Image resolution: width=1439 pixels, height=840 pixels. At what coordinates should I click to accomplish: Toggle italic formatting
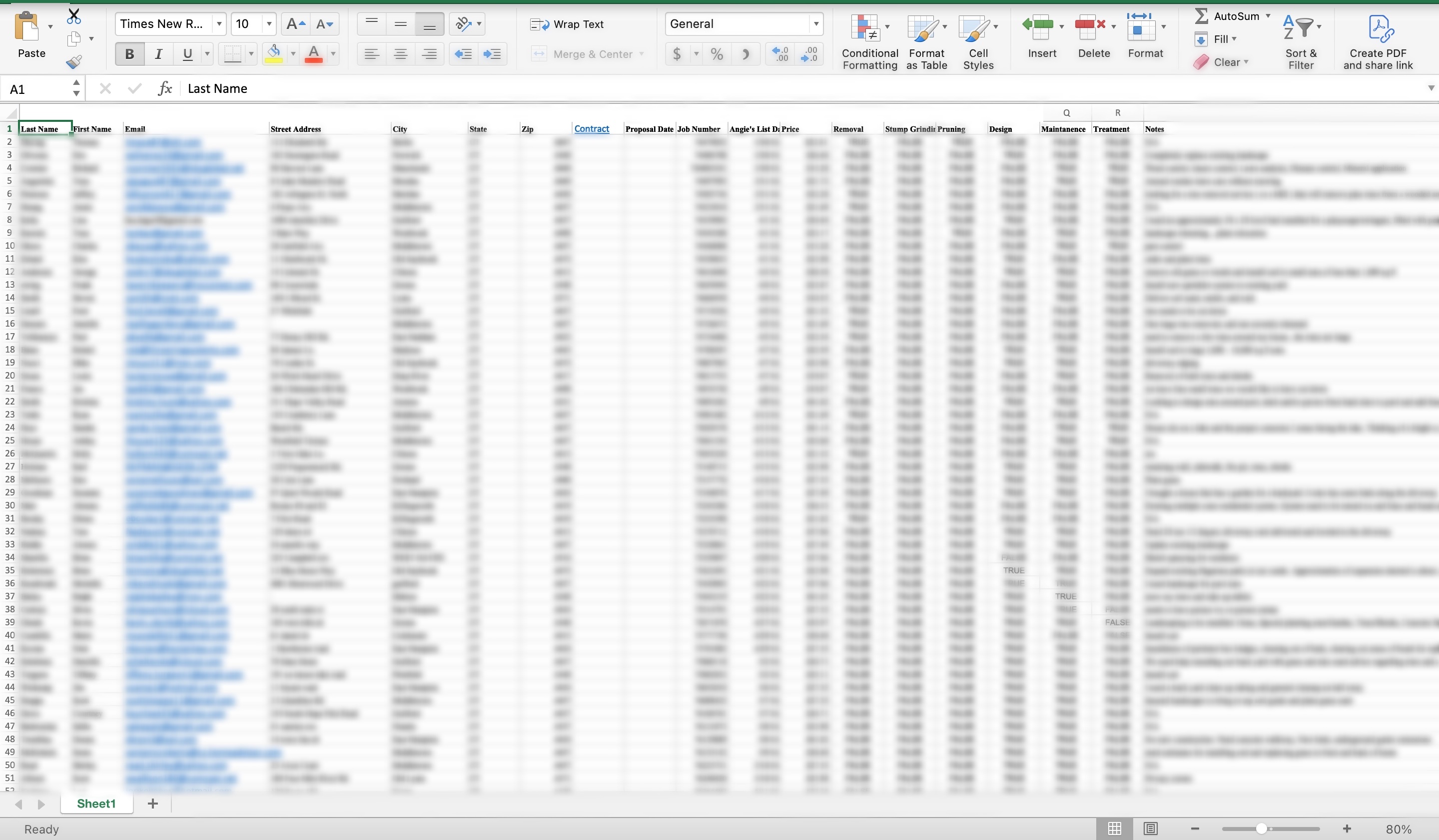tap(158, 54)
